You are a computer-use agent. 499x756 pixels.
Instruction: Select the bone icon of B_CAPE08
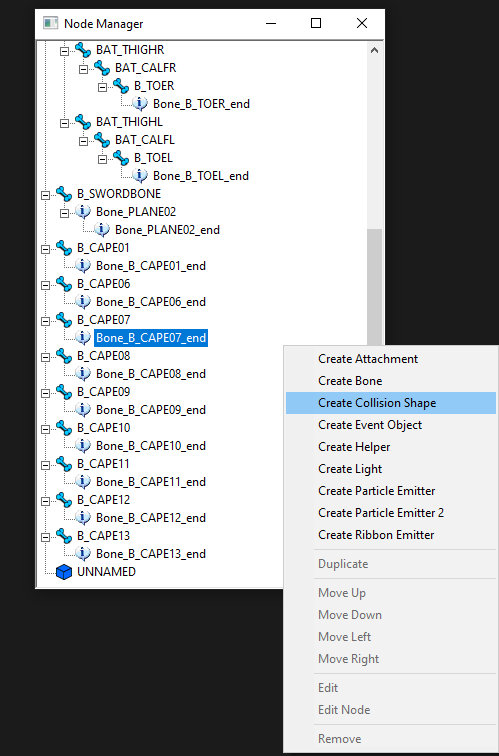click(64, 356)
